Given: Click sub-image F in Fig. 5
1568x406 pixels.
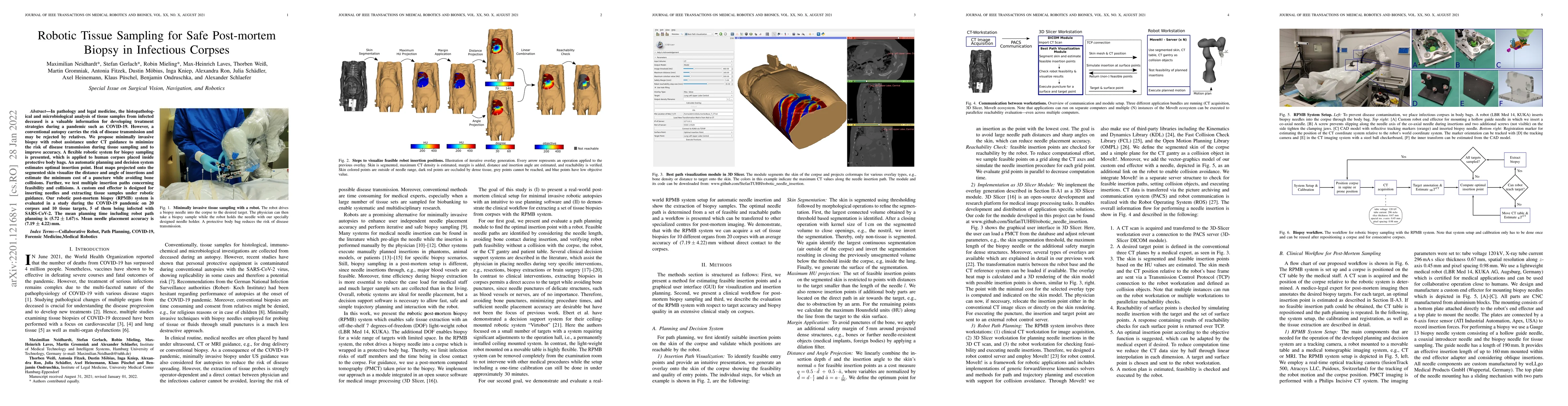Looking at the screenshot, I should [1521, 89].
